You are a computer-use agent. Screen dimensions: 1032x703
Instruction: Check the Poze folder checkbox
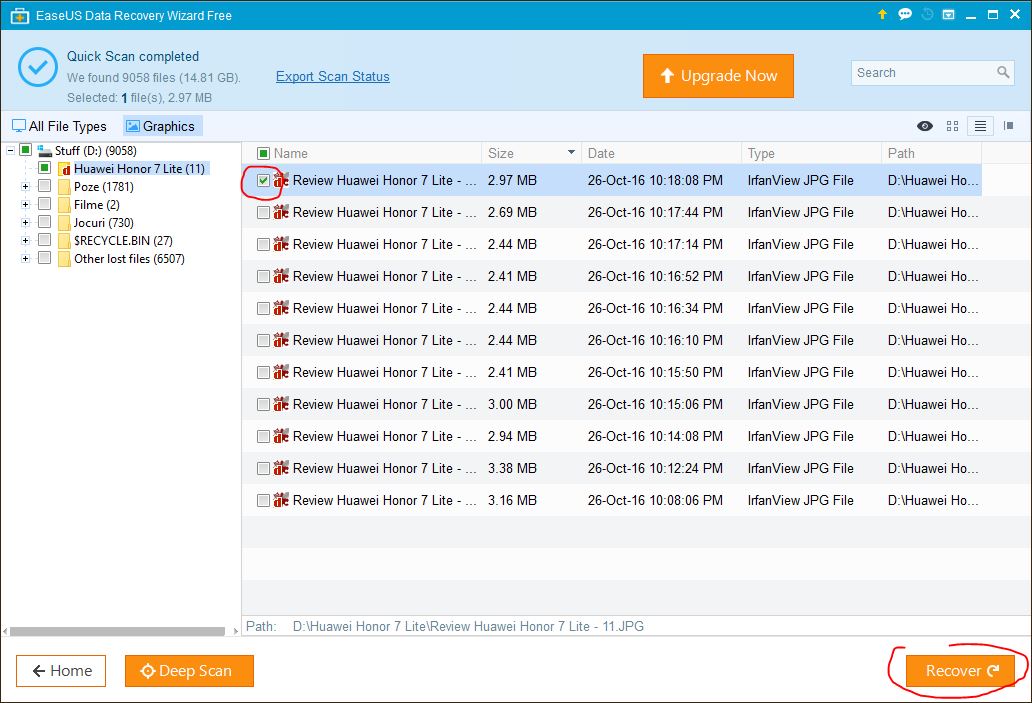tap(44, 187)
